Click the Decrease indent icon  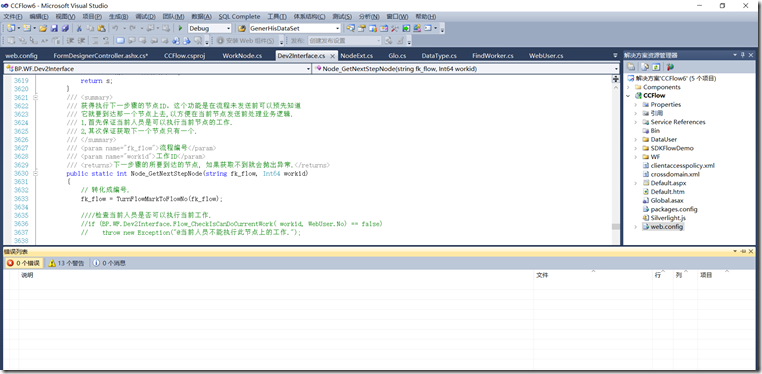[70, 41]
